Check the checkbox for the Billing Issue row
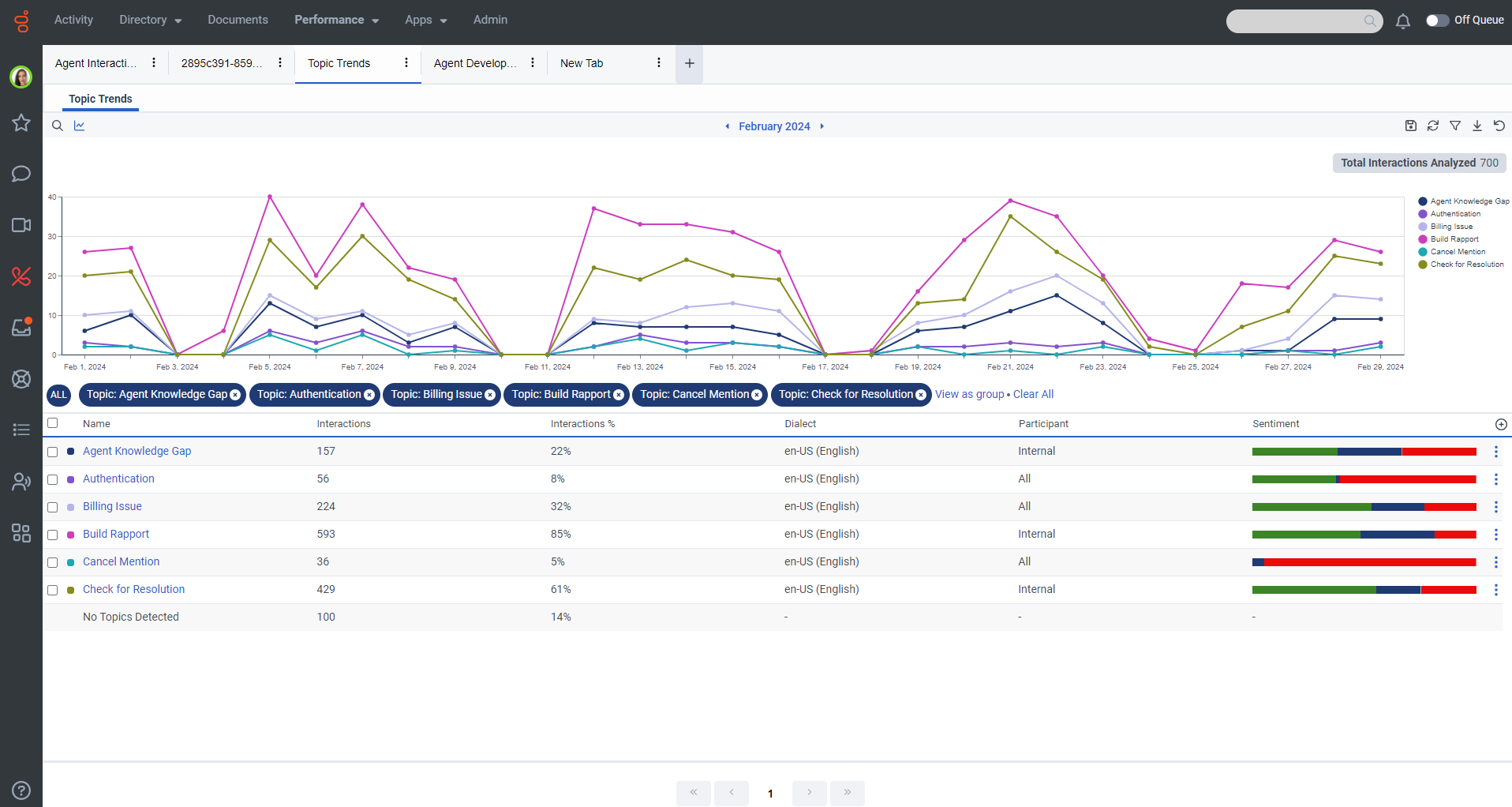The image size is (1512, 807). 52,507
